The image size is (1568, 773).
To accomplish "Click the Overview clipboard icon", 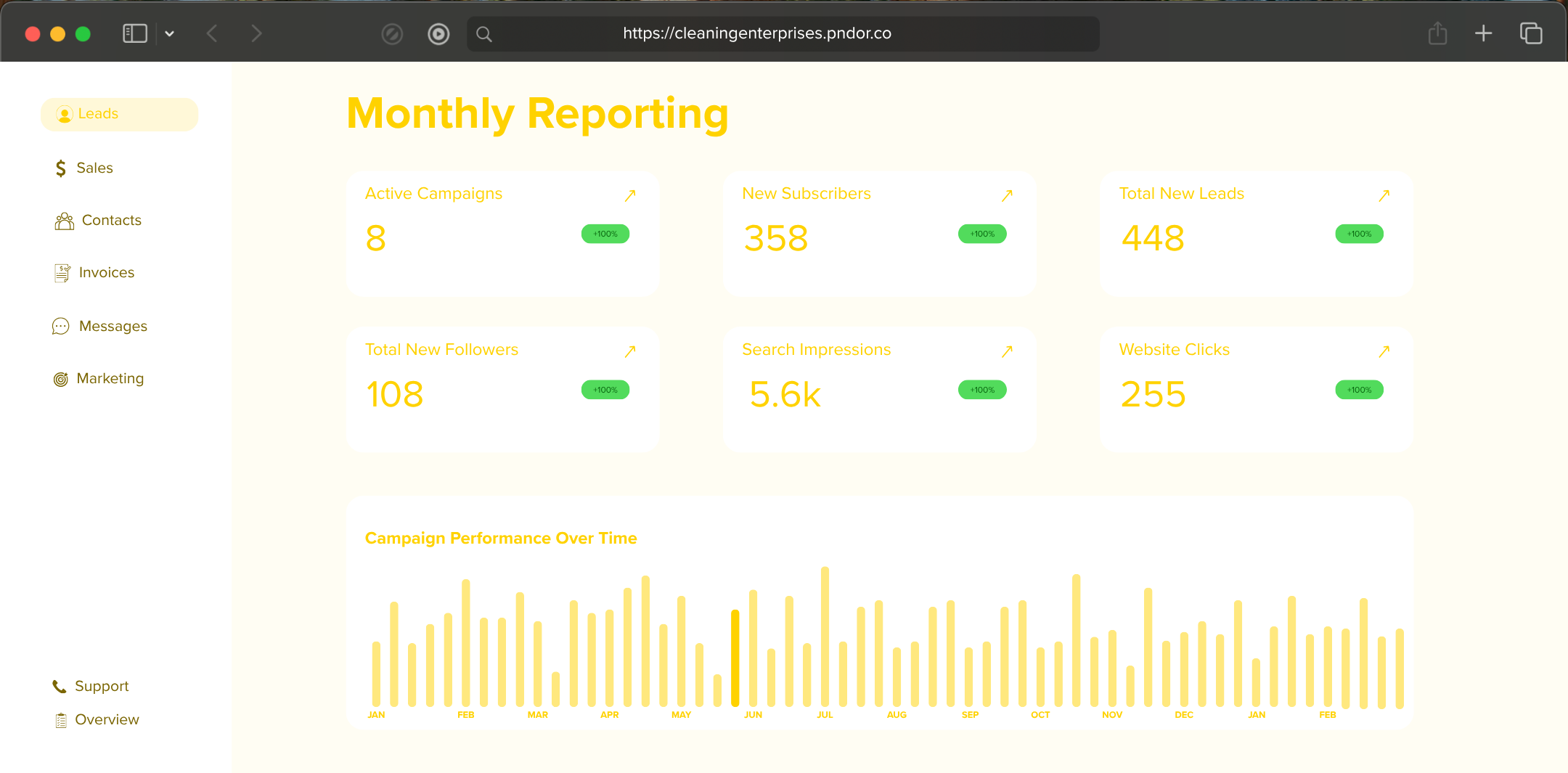I will [61, 720].
